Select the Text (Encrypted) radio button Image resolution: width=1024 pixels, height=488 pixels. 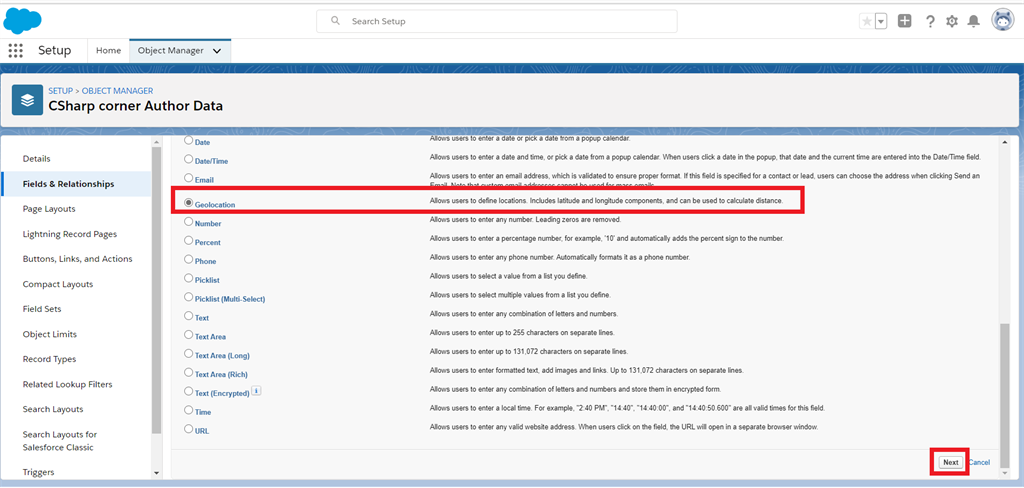[x=189, y=391]
